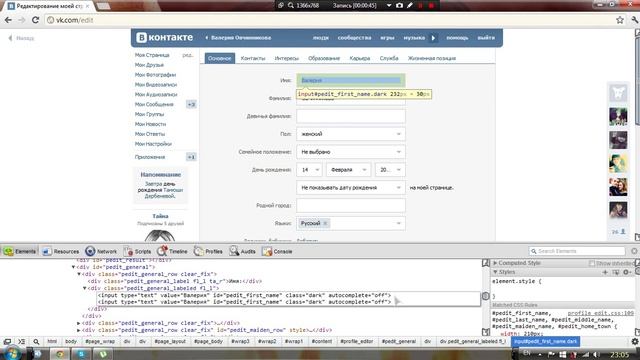Bookmark this page with the star icon

tap(620, 20)
